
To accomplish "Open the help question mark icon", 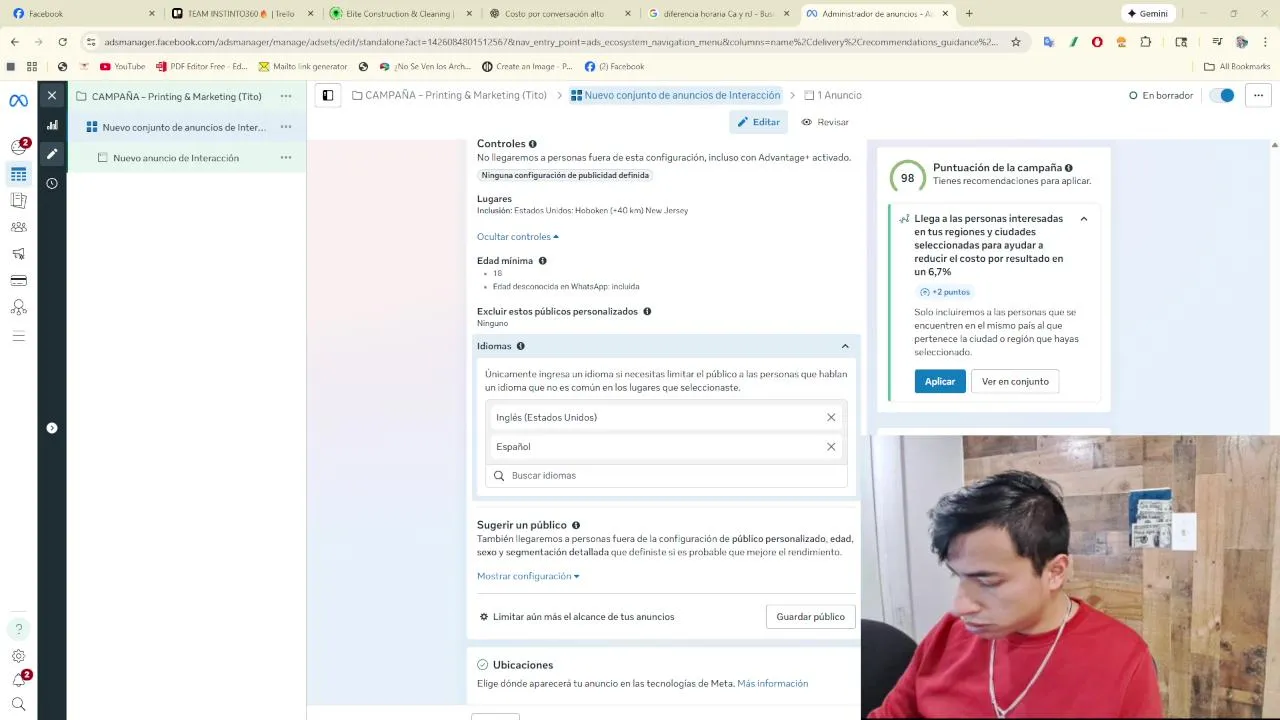I will click(x=18, y=629).
